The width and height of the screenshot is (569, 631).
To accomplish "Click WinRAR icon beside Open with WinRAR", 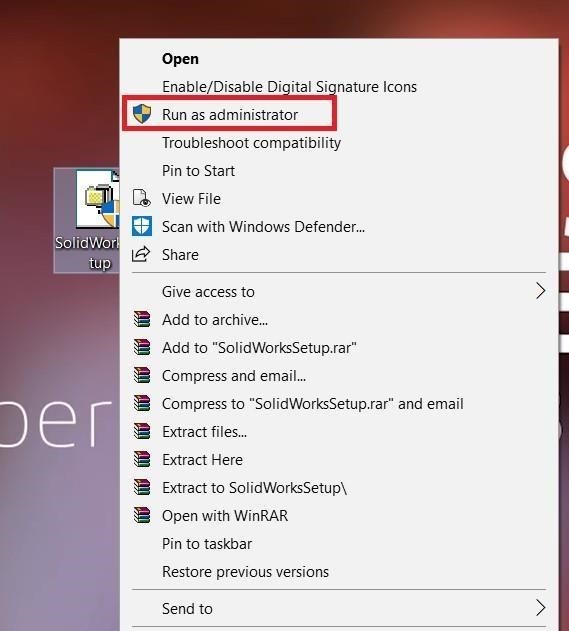I will click(142, 516).
